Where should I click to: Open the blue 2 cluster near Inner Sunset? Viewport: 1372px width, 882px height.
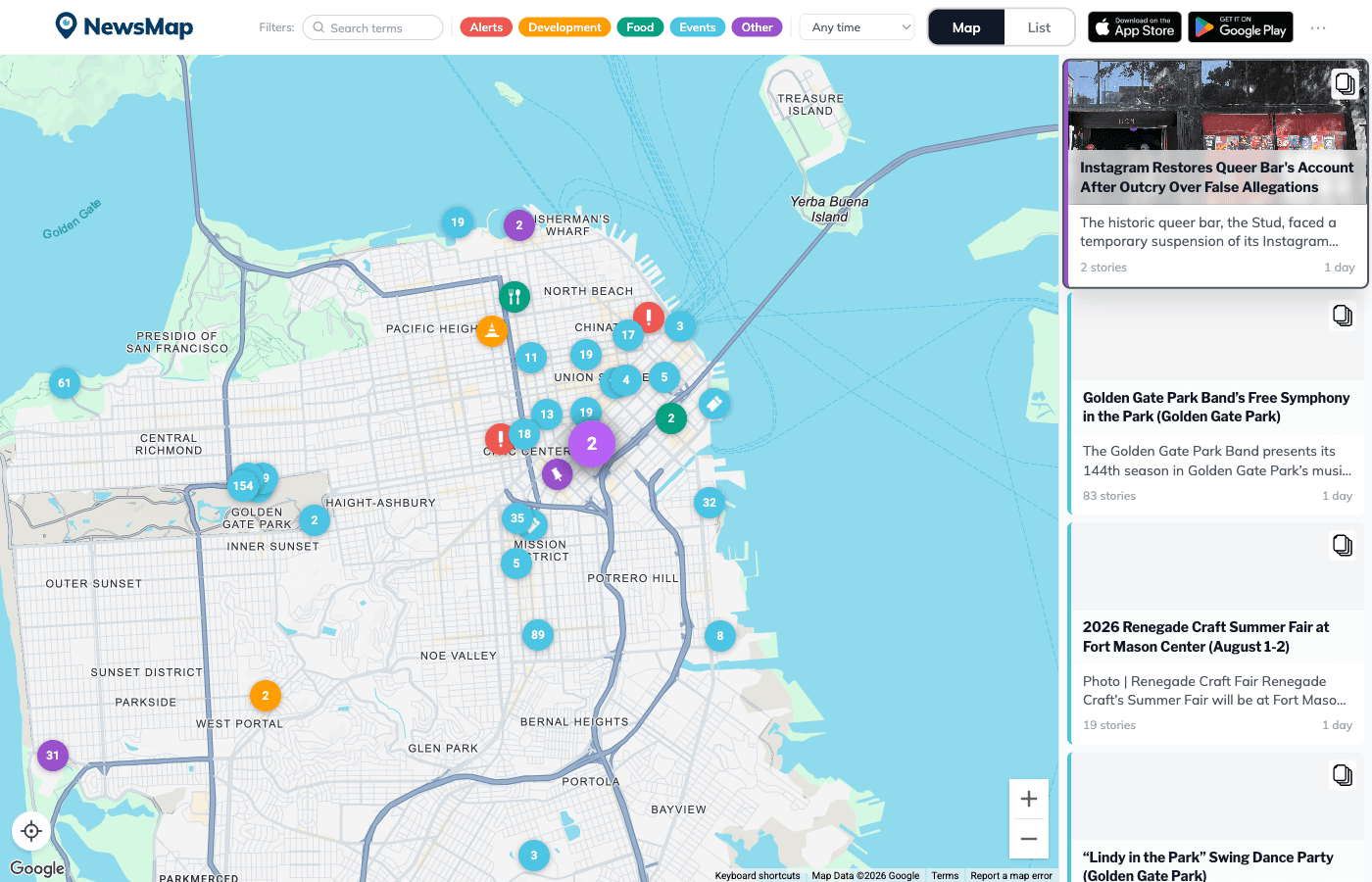tap(315, 520)
